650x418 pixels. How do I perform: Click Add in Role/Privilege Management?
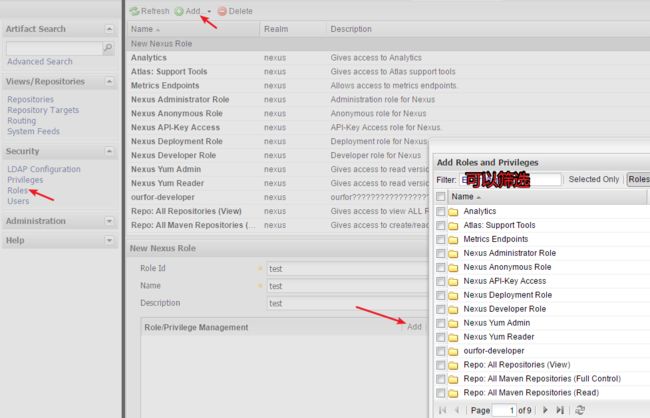[x=414, y=327]
